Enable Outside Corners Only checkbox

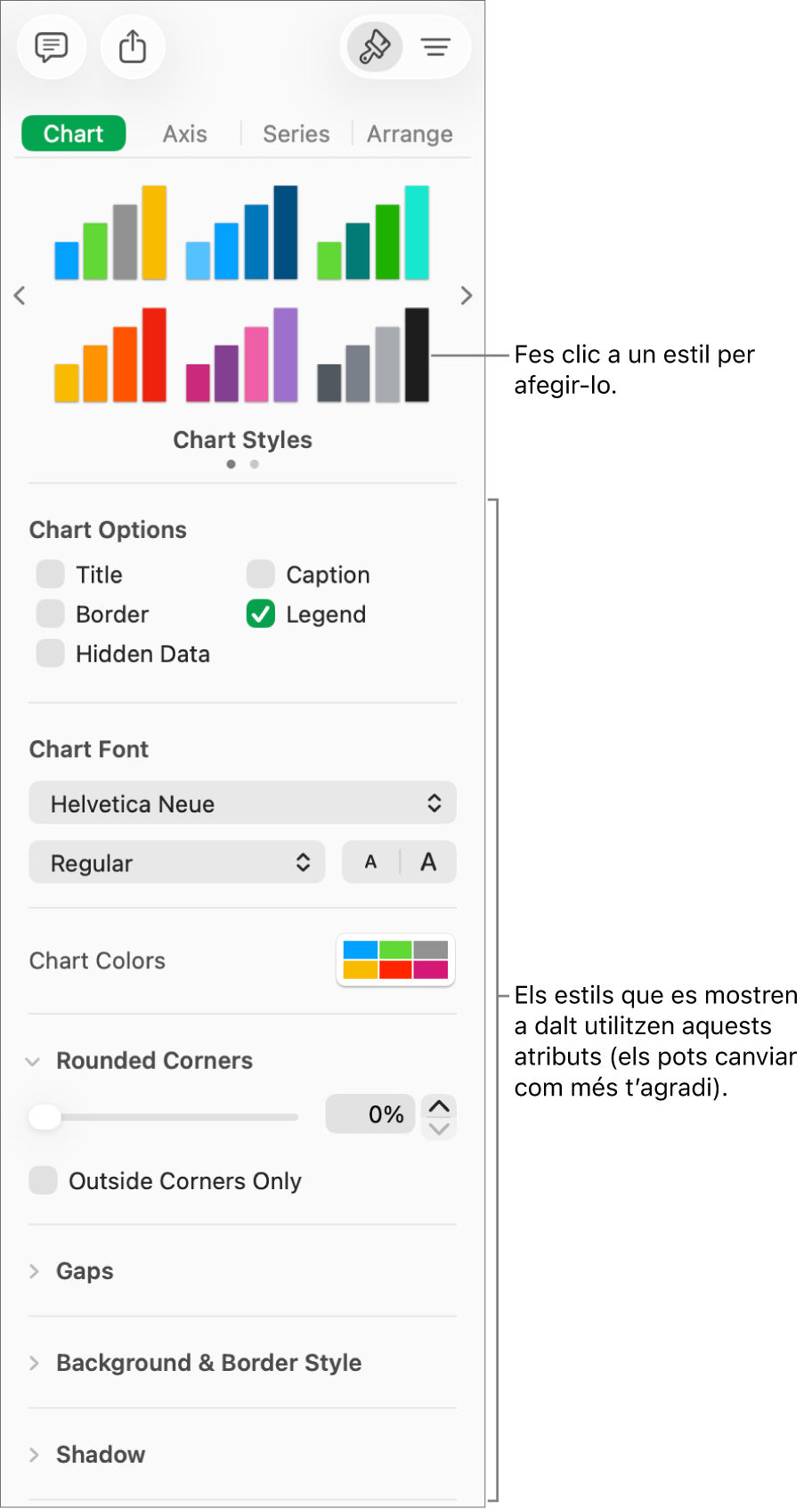click(x=44, y=1180)
